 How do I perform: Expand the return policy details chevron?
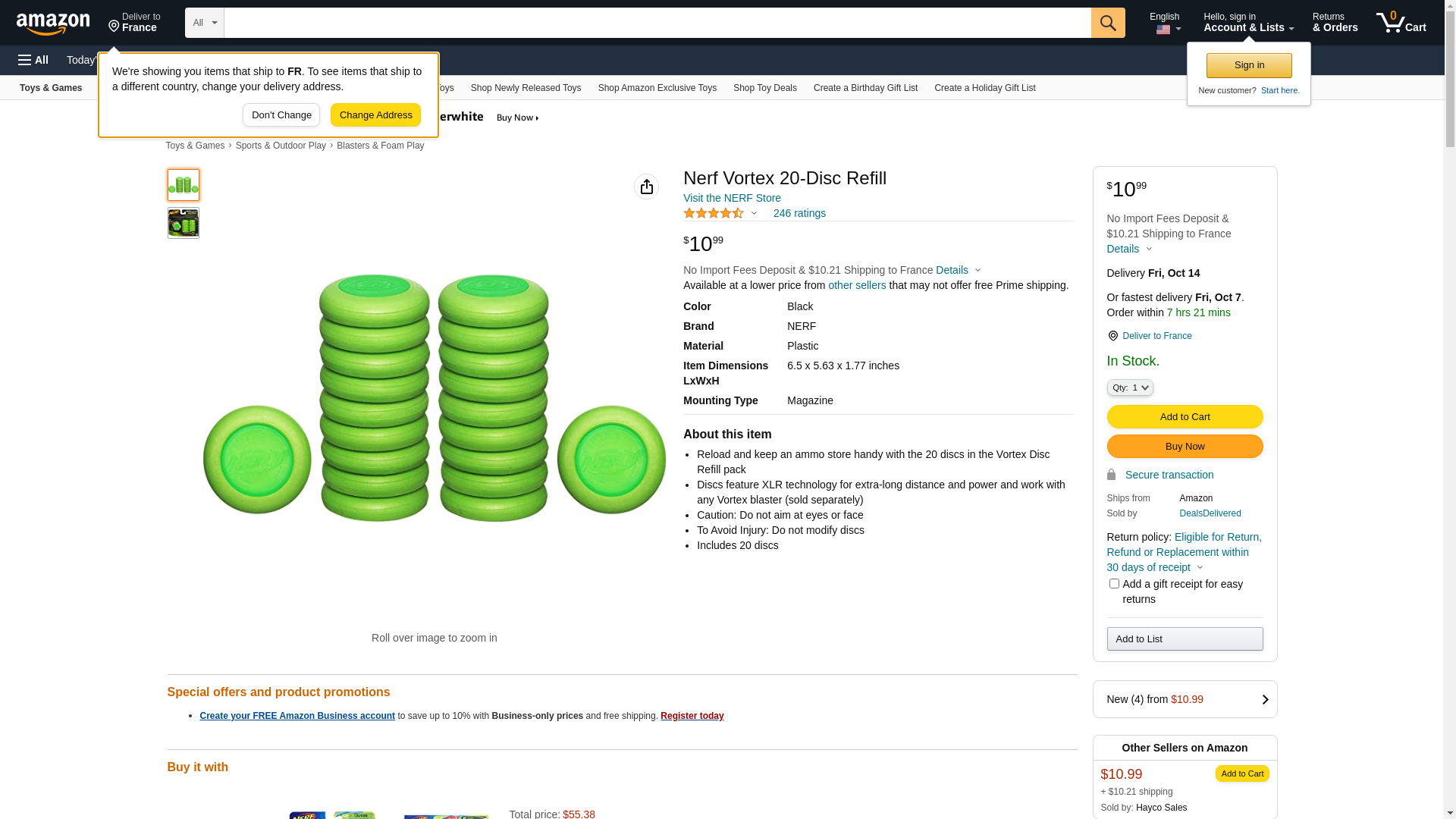pyautogui.click(x=1200, y=568)
